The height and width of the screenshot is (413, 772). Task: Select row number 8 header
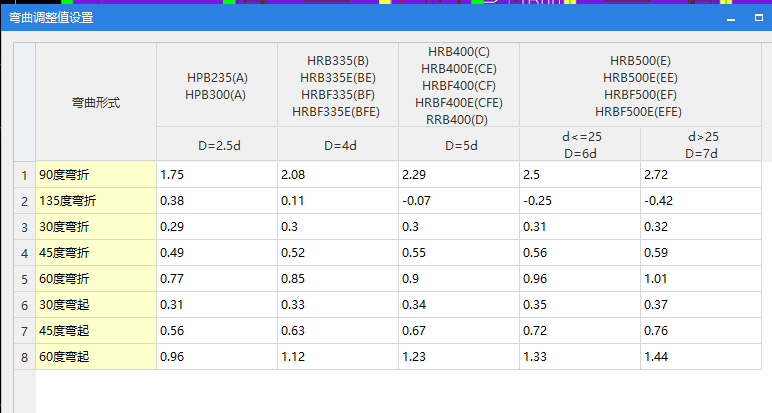point(25,357)
